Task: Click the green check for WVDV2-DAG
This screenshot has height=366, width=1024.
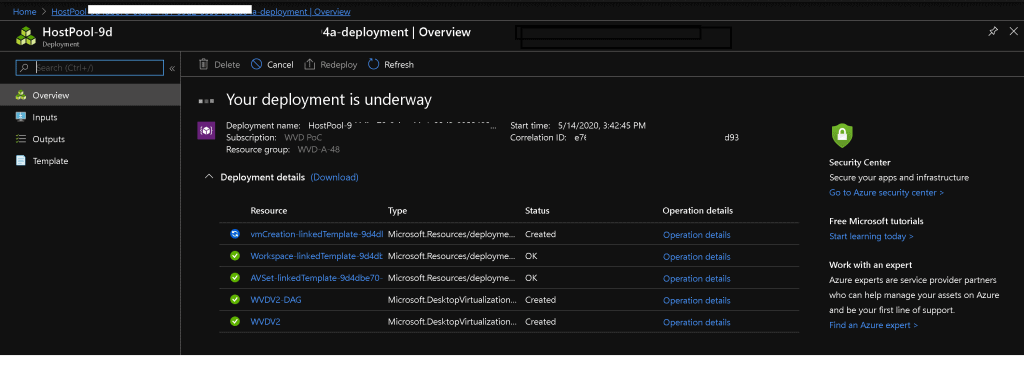Action: 235,299
